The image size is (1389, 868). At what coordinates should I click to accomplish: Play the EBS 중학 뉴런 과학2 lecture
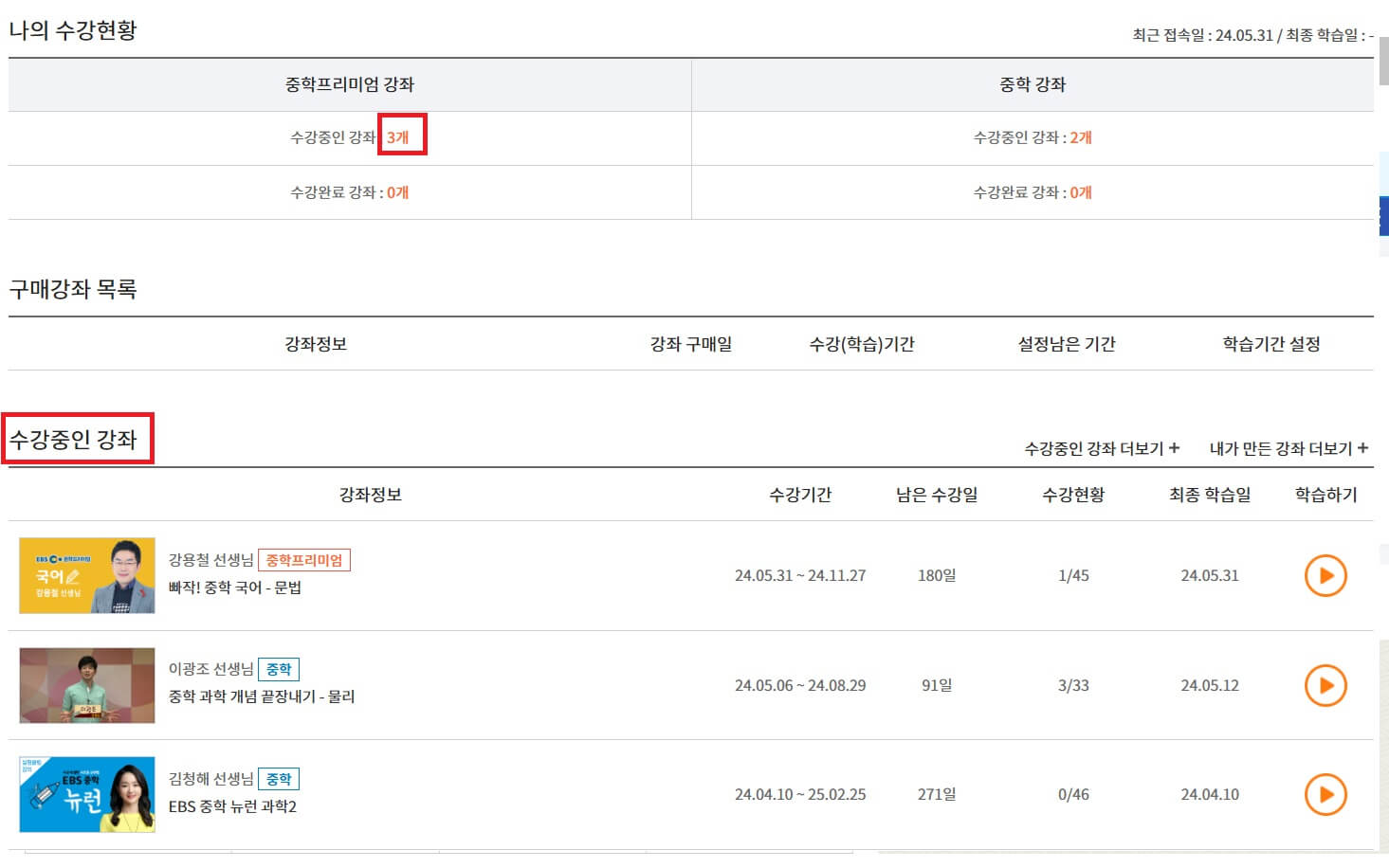tap(1325, 794)
